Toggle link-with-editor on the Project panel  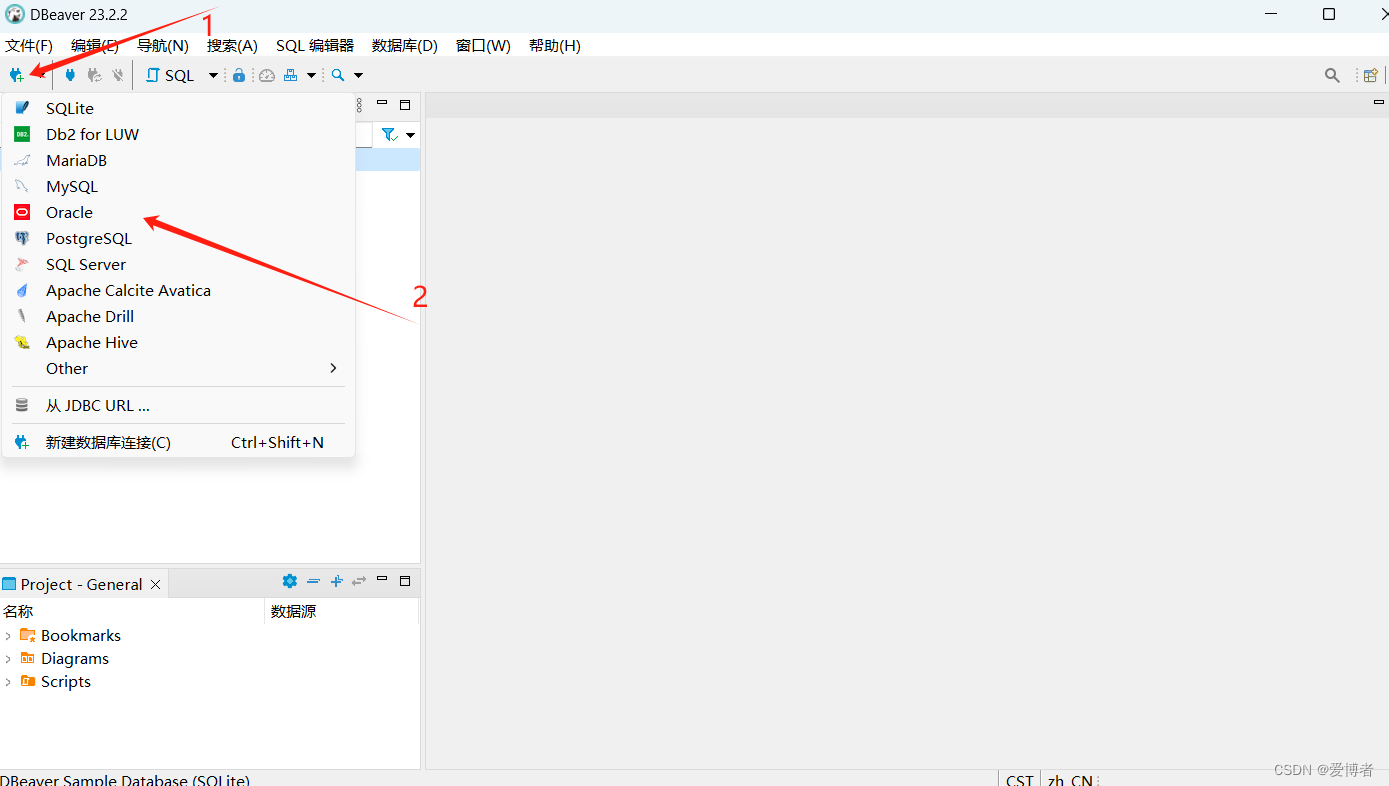(359, 581)
